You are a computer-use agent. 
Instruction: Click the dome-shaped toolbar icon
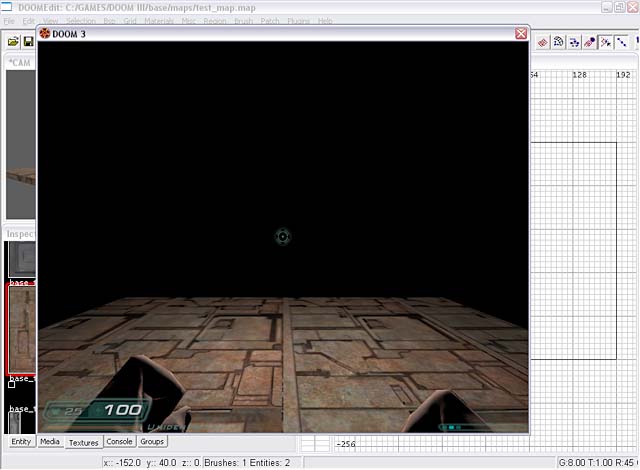(558, 42)
